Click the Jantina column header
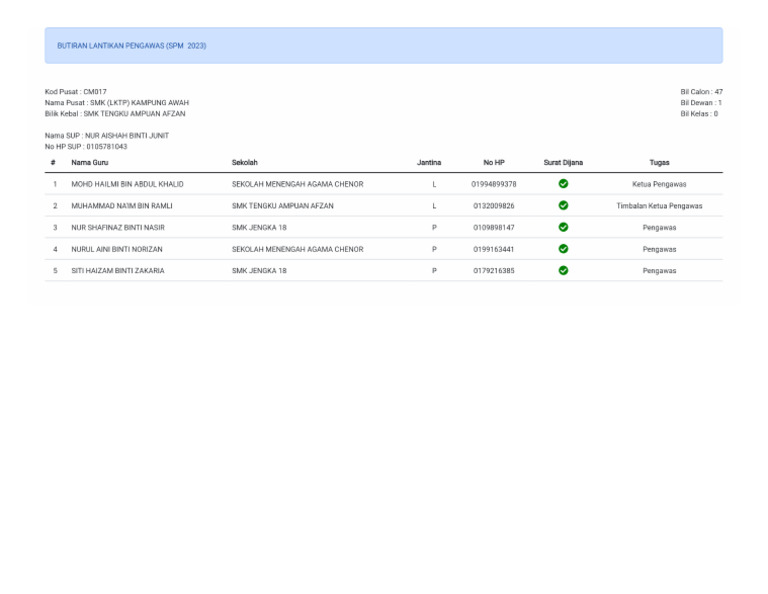This screenshot has height=594, width=768. pos(429,163)
